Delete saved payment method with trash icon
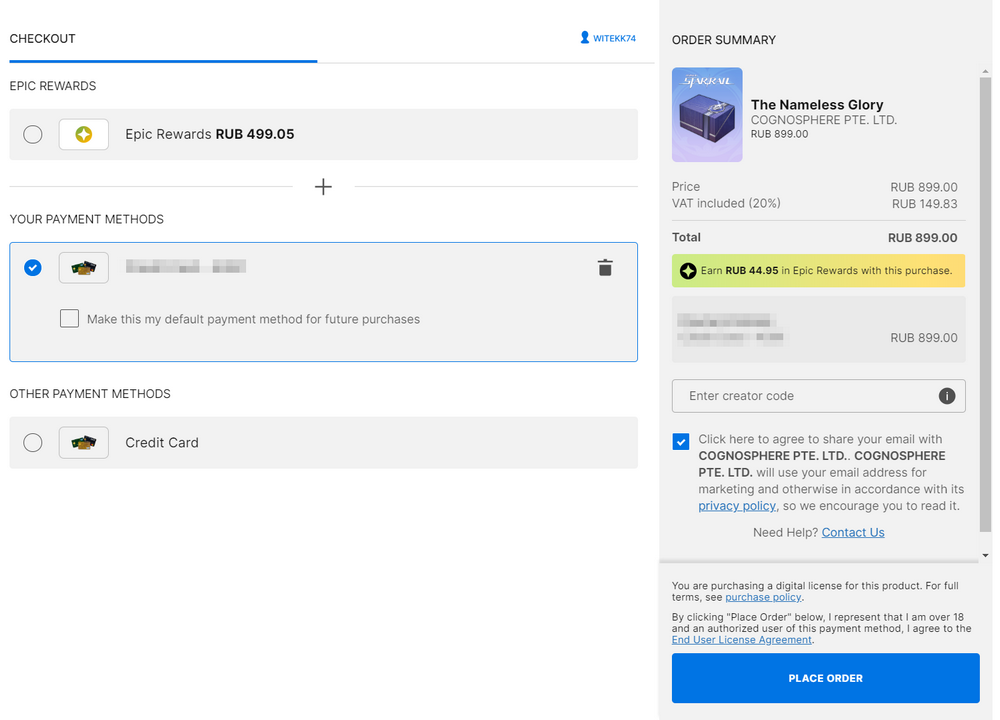Image resolution: width=1000 pixels, height=720 pixels. tap(605, 268)
